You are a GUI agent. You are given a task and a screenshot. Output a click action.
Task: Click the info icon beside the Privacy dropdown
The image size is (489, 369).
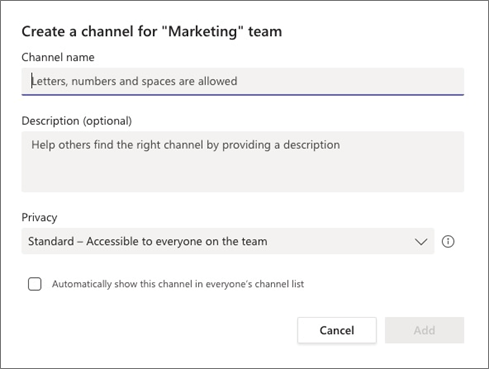pos(448,241)
